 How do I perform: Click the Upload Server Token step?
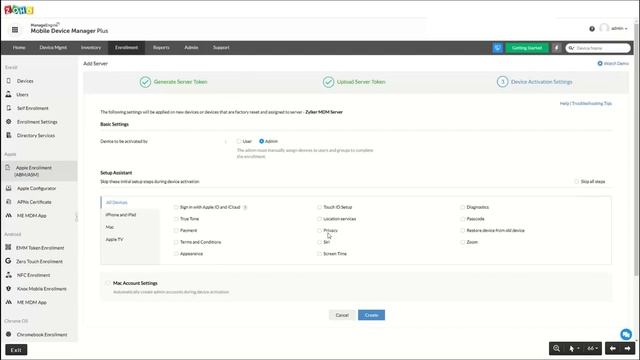coord(354,82)
